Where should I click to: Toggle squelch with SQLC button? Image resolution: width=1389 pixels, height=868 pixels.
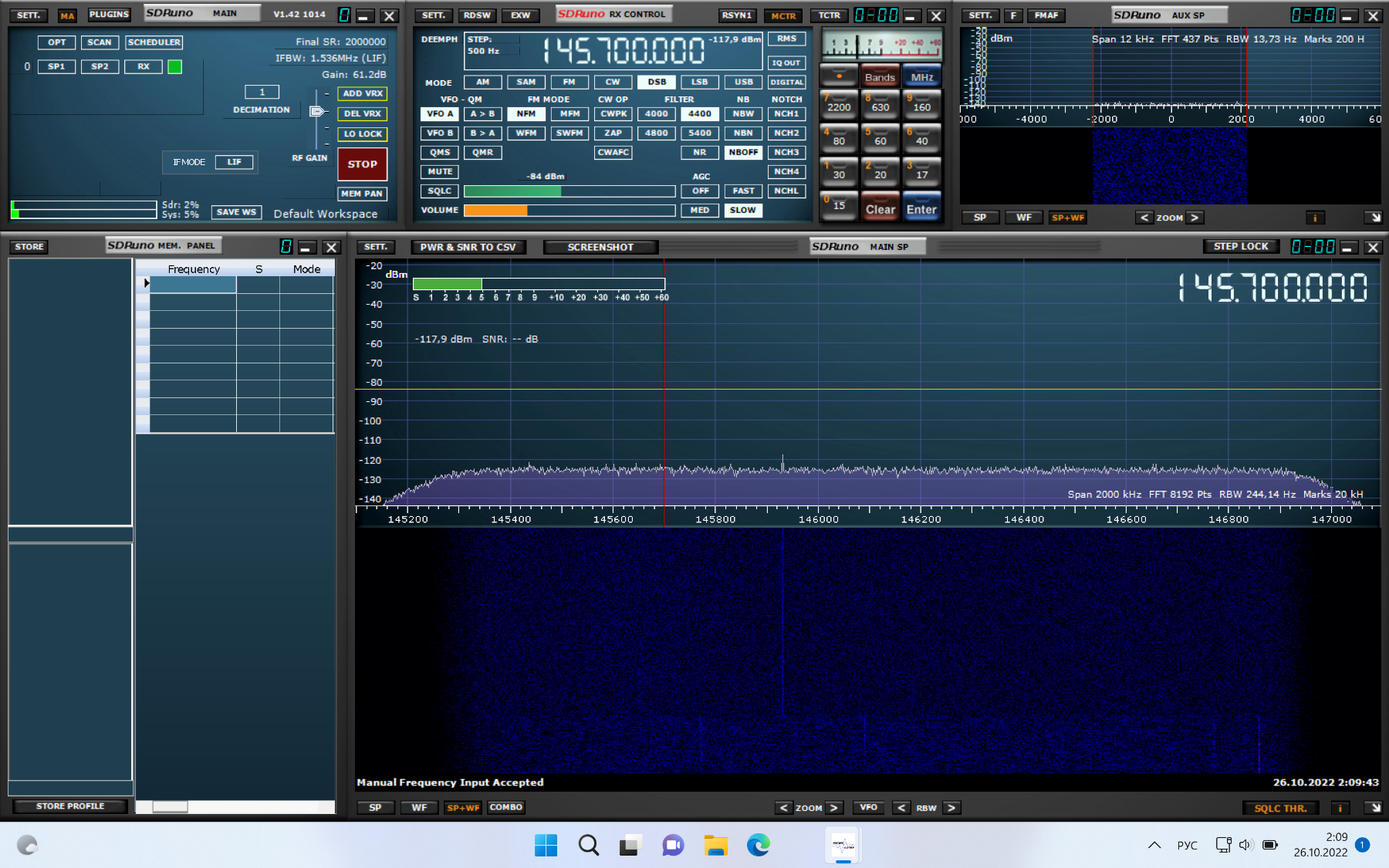pyautogui.click(x=440, y=191)
